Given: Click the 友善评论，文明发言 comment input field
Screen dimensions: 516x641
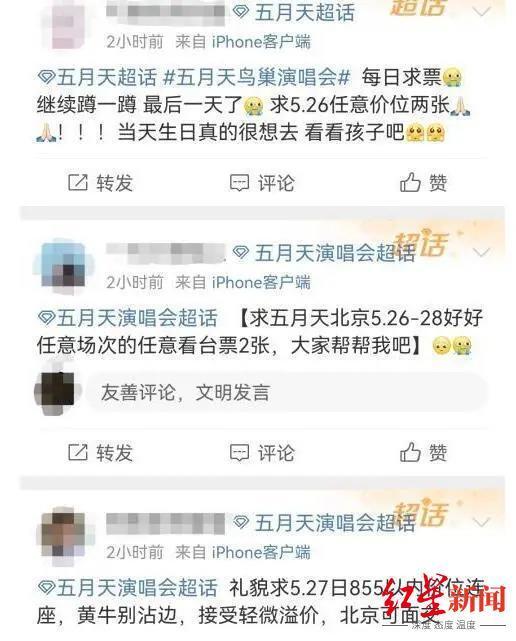Looking at the screenshot, I should [287, 392].
